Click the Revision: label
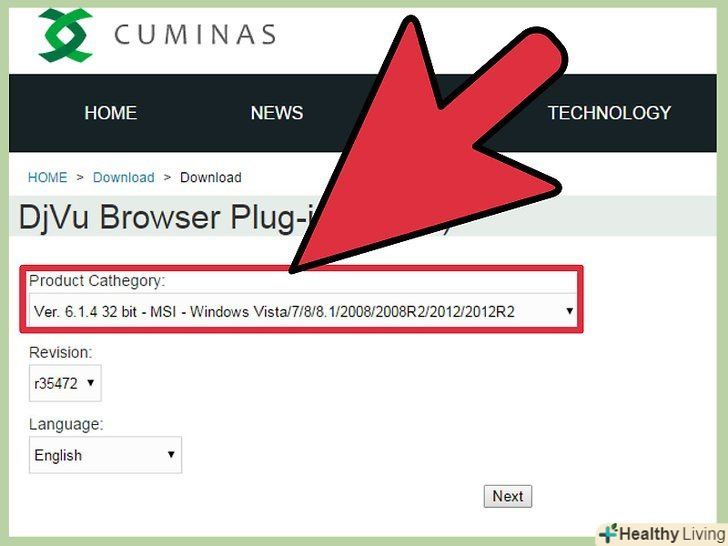This screenshot has width=728, height=546. tap(60, 352)
